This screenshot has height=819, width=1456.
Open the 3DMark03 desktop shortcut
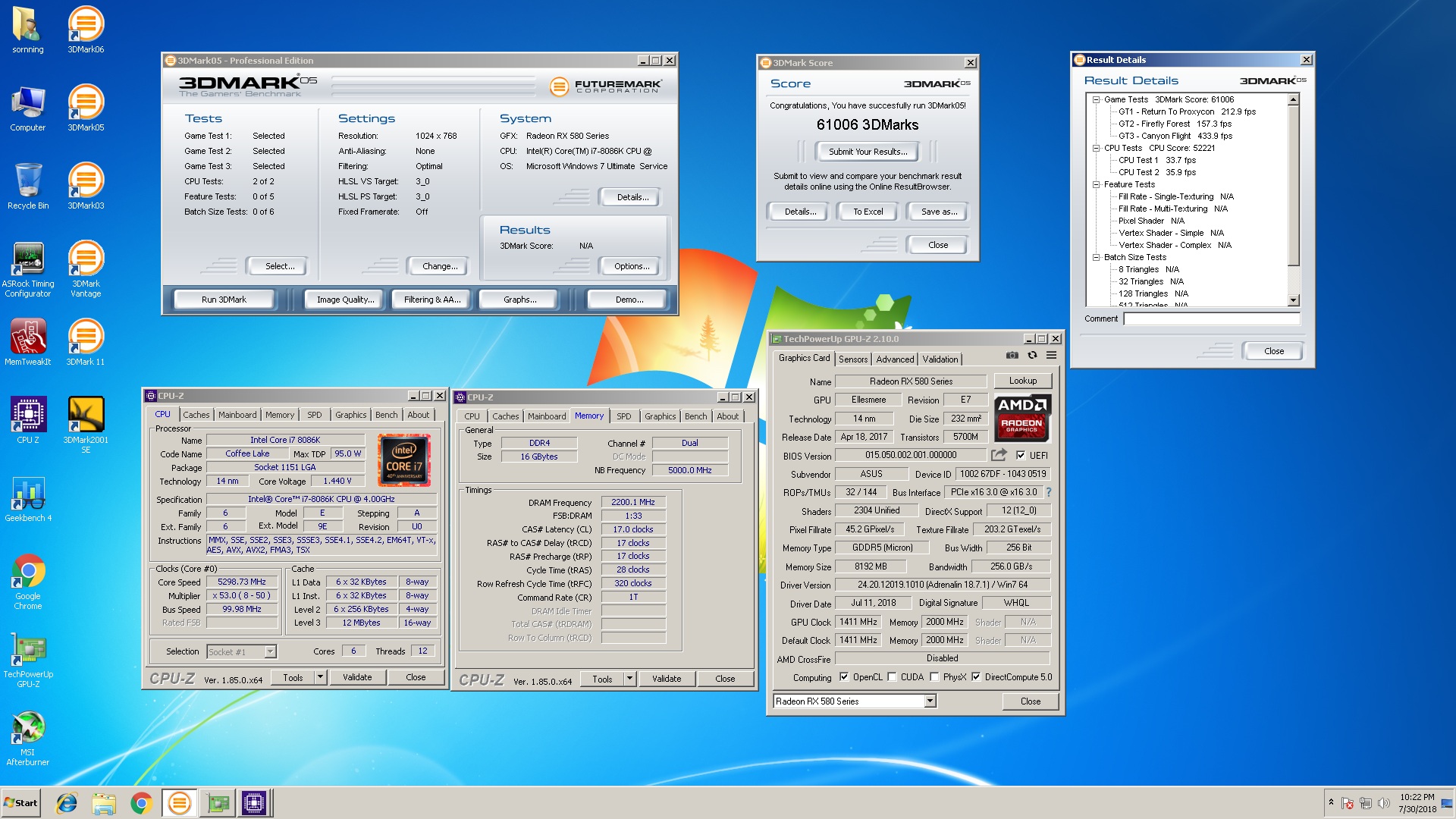coord(86,187)
